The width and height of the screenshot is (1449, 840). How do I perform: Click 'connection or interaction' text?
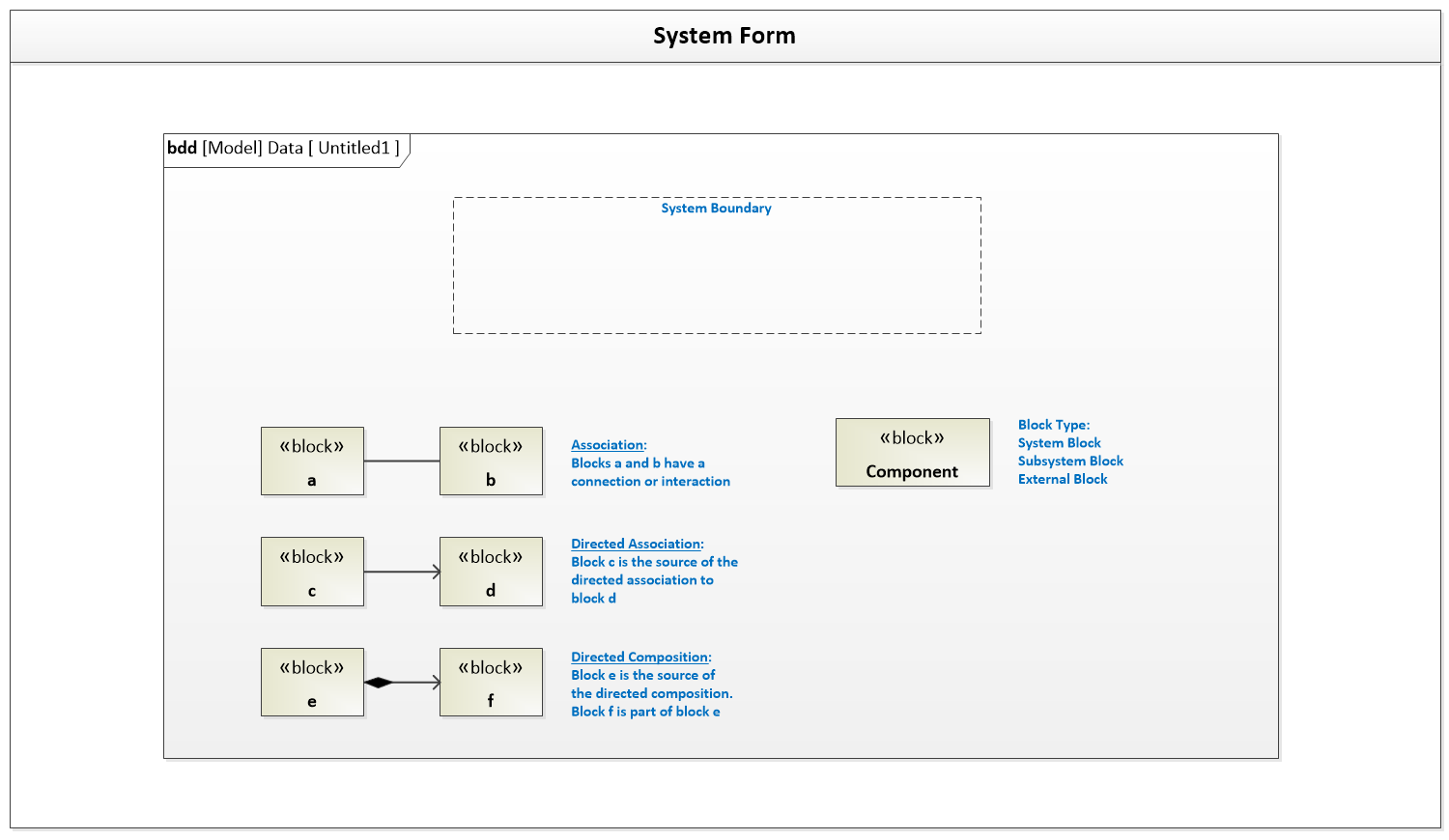(x=650, y=482)
